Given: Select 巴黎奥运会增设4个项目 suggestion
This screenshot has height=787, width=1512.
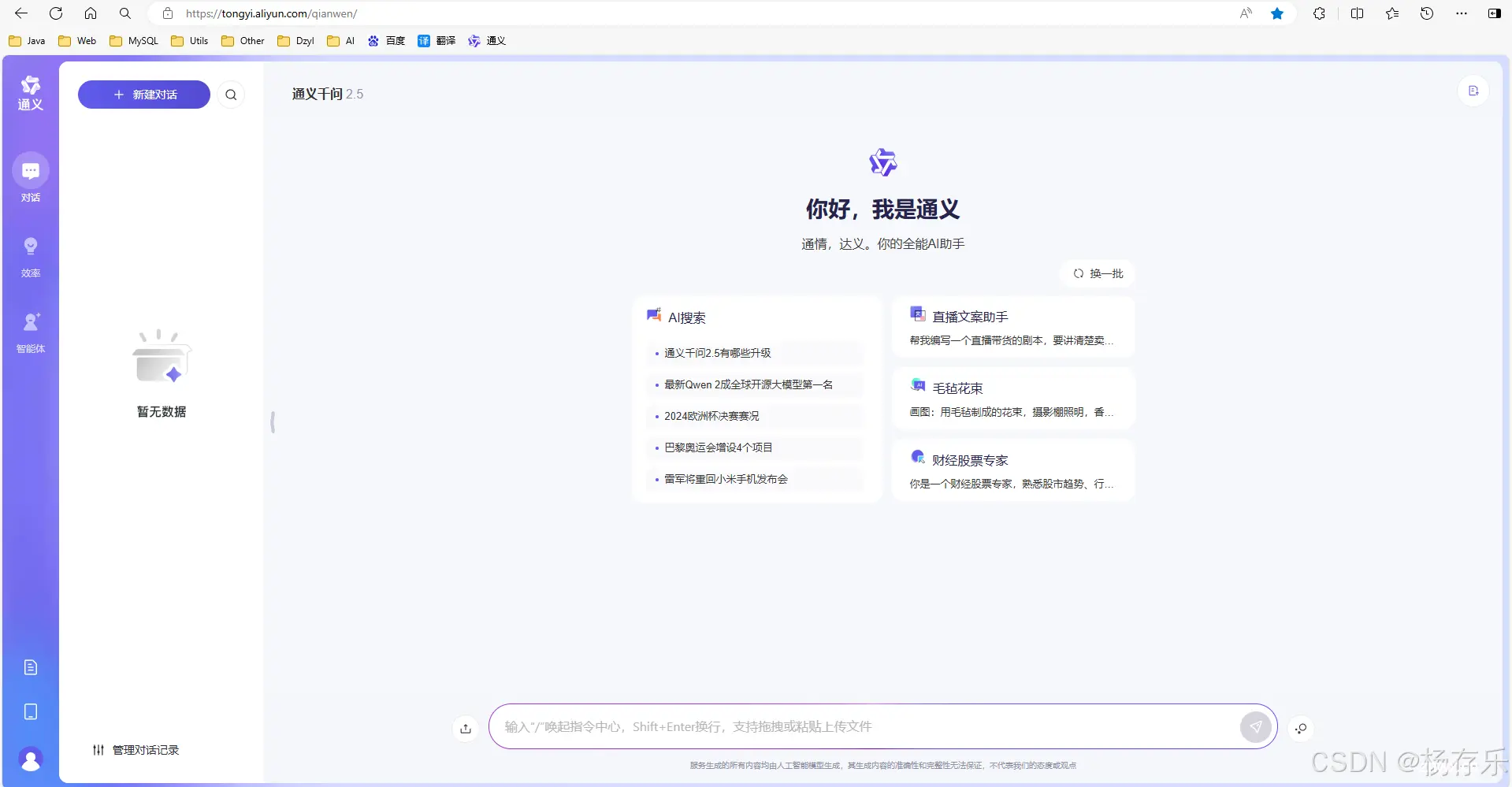Looking at the screenshot, I should (x=755, y=447).
